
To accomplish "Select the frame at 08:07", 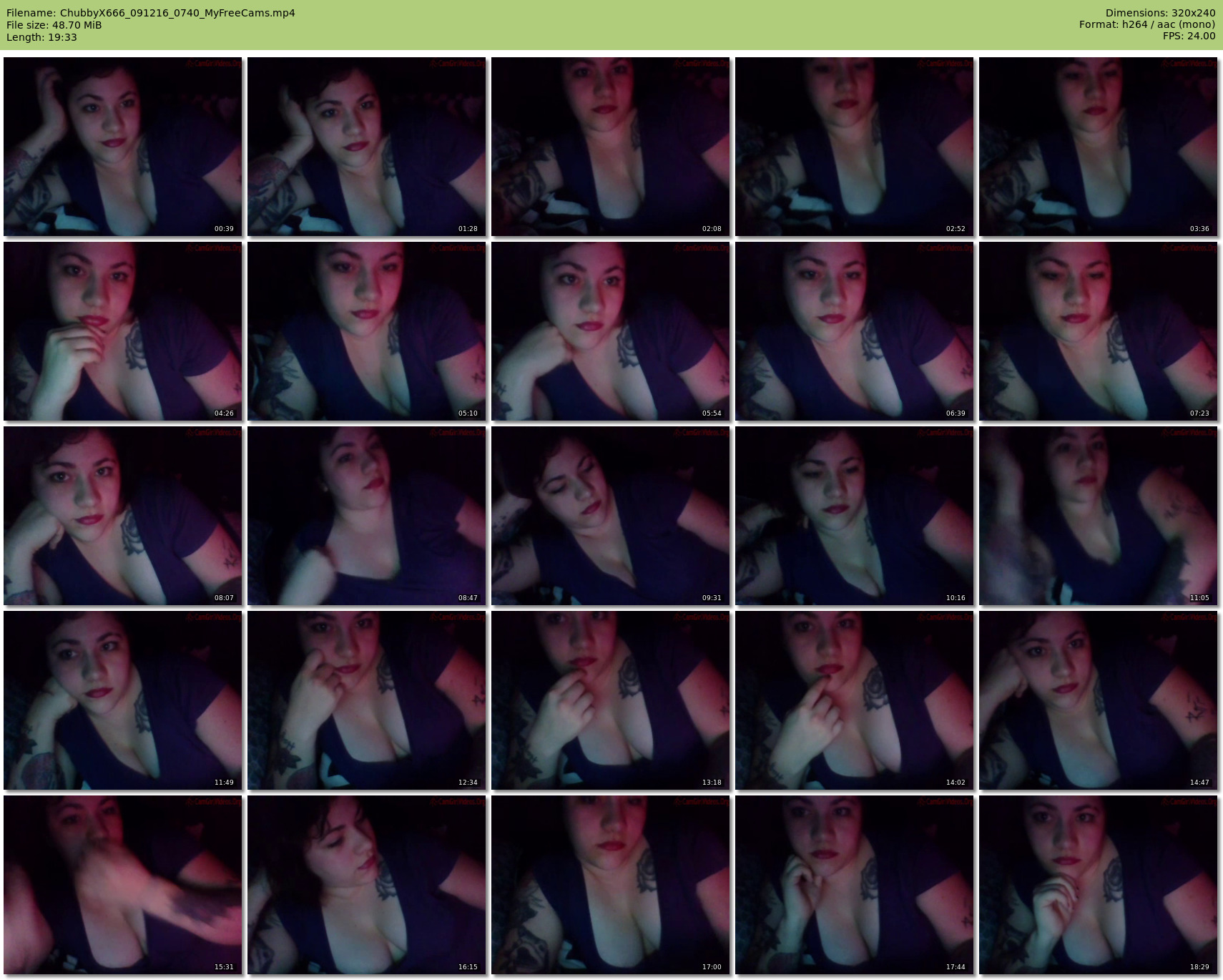I will tap(123, 516).
